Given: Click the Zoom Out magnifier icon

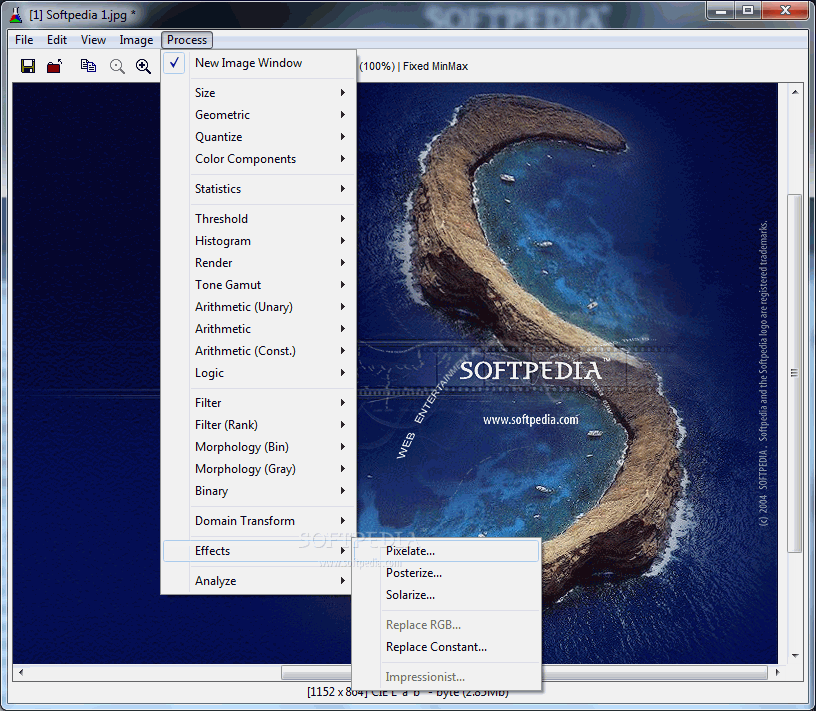Looking at the screenshot, I should tap(117, 66).
